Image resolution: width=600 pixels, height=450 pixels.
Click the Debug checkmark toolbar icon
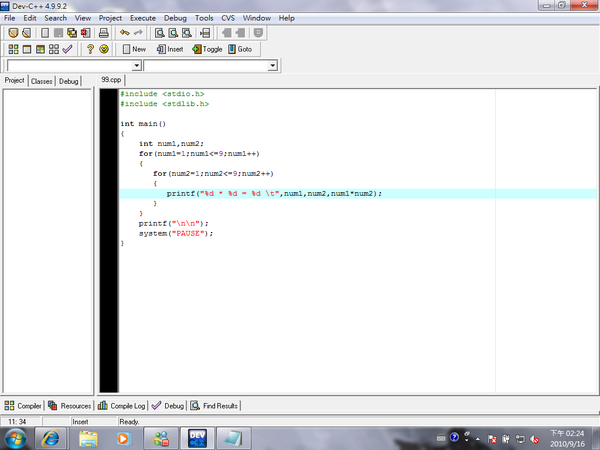[x=67, y=49]
